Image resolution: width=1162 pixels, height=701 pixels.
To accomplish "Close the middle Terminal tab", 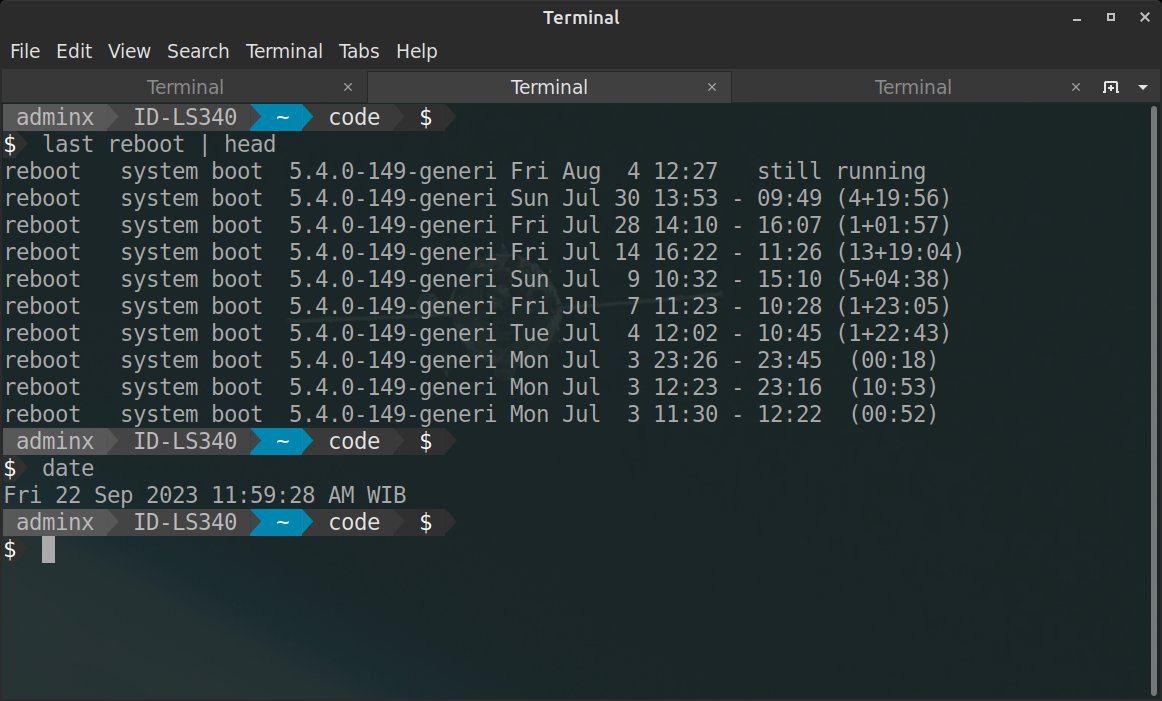I will tap(711, 87).
